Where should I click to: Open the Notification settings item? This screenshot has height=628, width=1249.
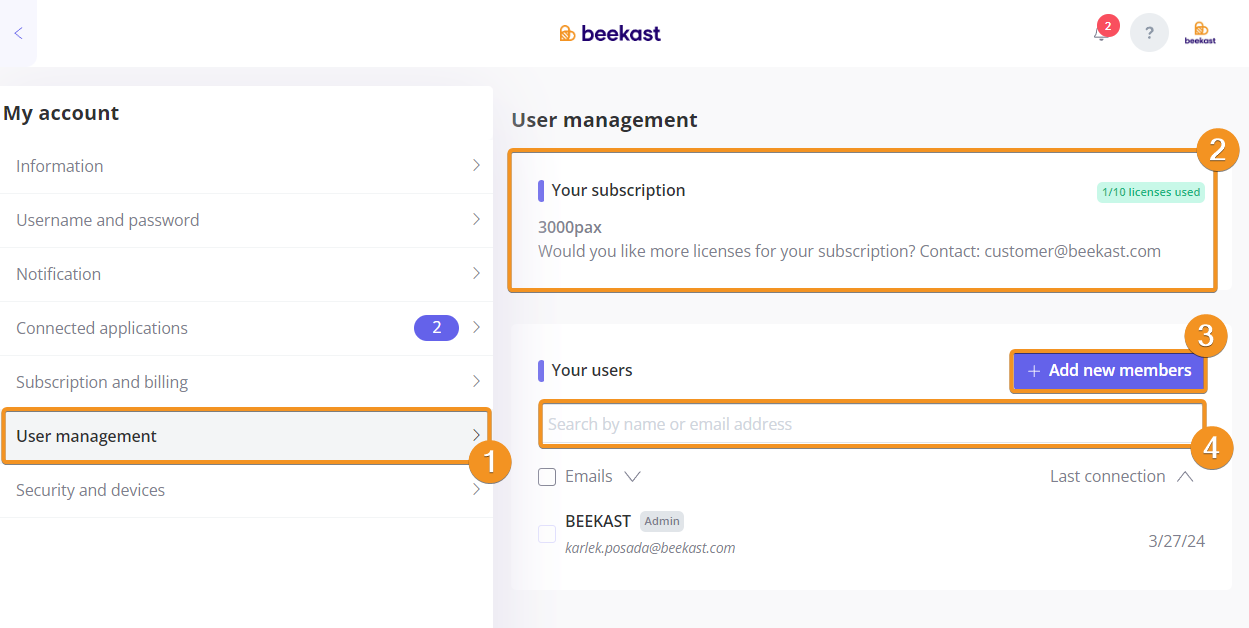(246, 274)
